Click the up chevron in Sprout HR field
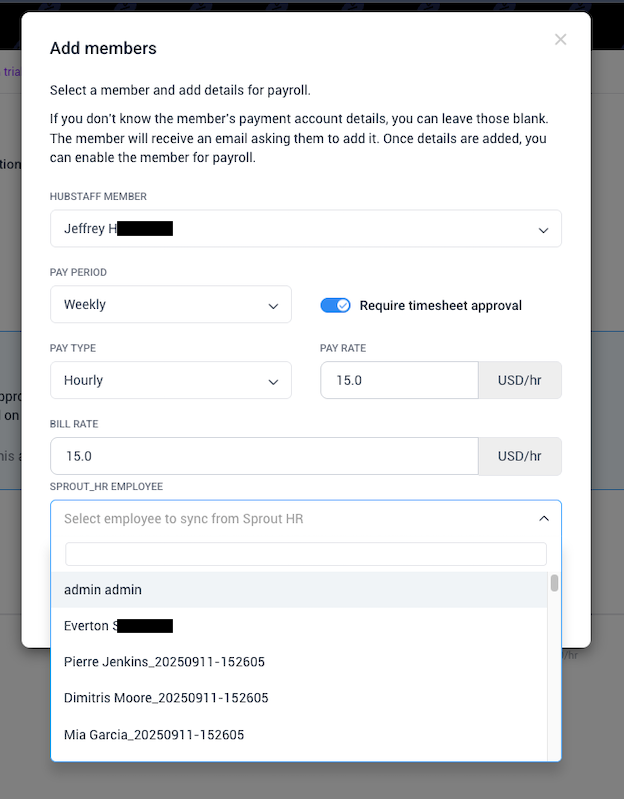The height and width of the screenshot is (799, 624). point(543,519)
